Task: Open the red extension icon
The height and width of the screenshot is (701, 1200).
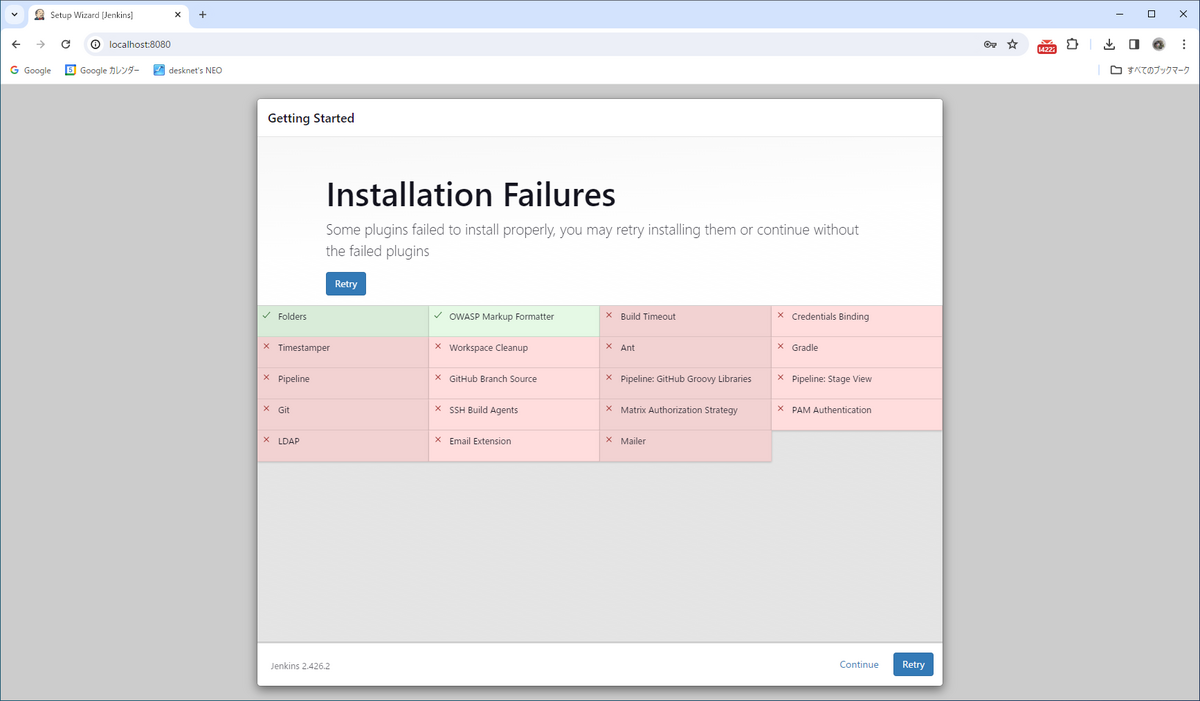Action: click(x=1047, y=45)
